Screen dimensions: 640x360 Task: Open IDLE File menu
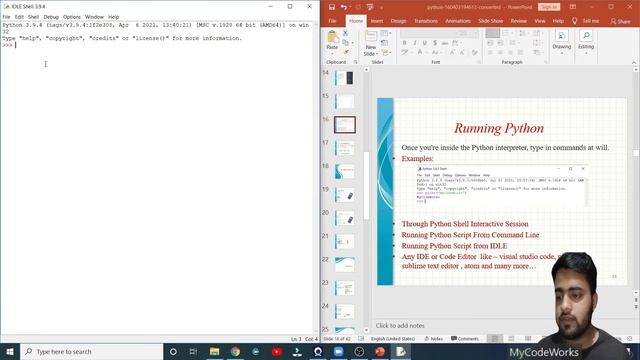click(x=7, y=17)
